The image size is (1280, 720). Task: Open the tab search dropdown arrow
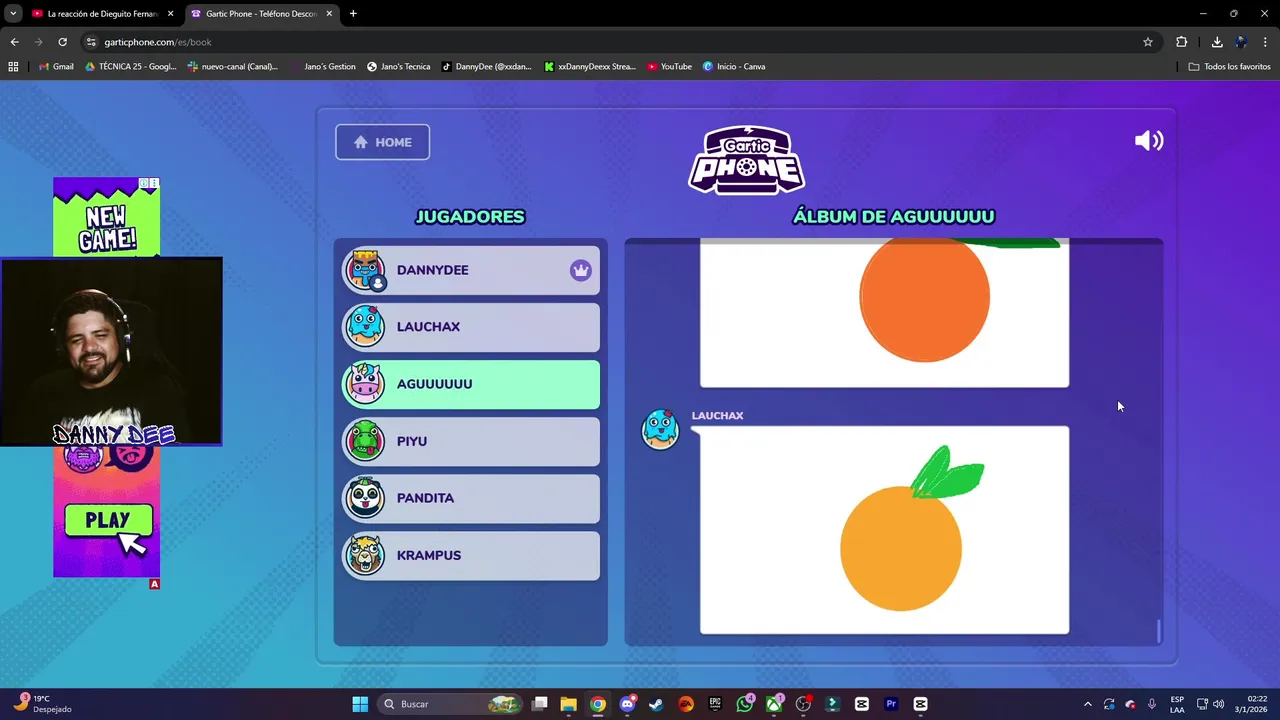pos(13,14)
